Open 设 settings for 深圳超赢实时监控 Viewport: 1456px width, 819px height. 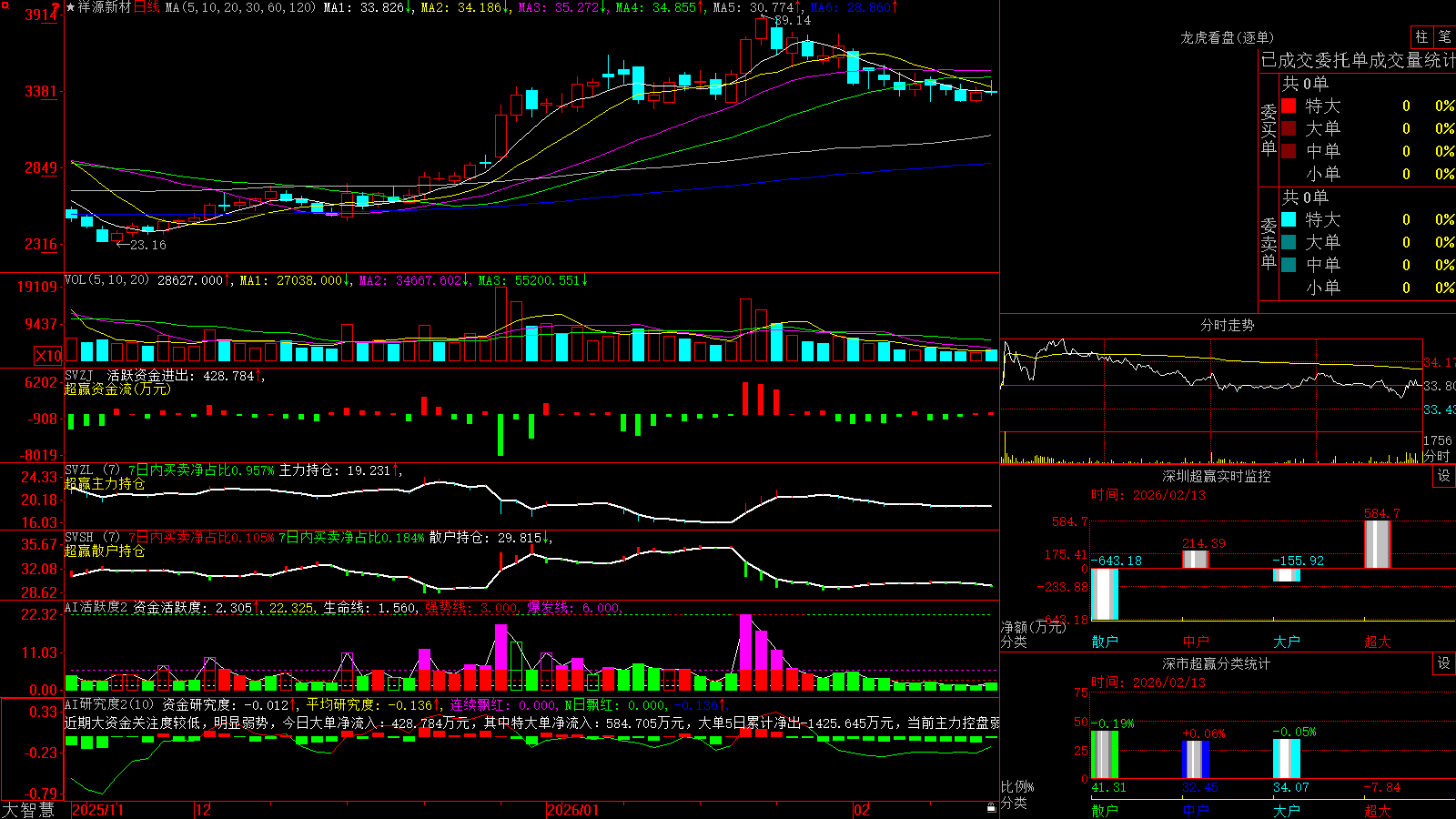(x=1444, y=476)
